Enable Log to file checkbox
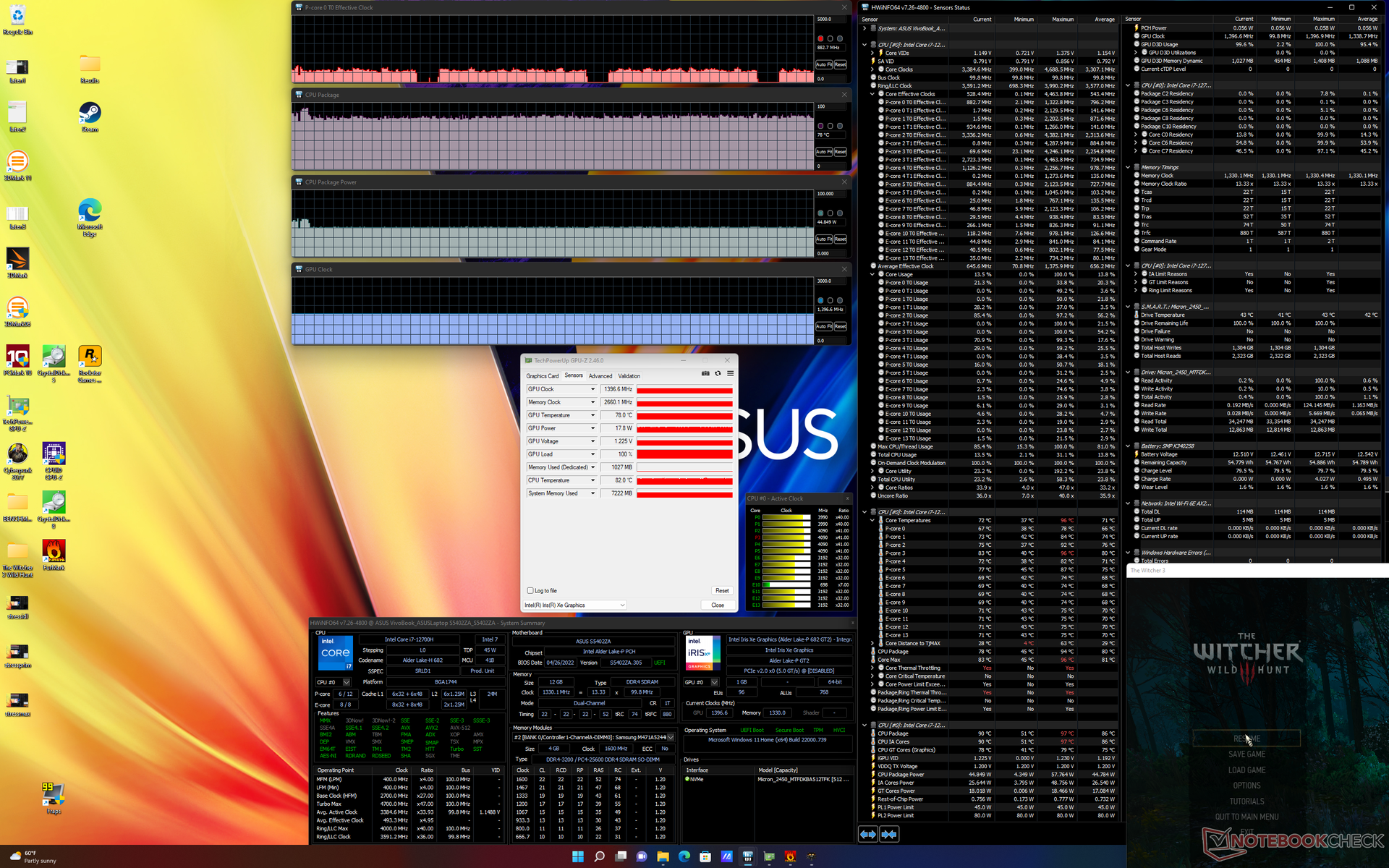 point(530,591)
